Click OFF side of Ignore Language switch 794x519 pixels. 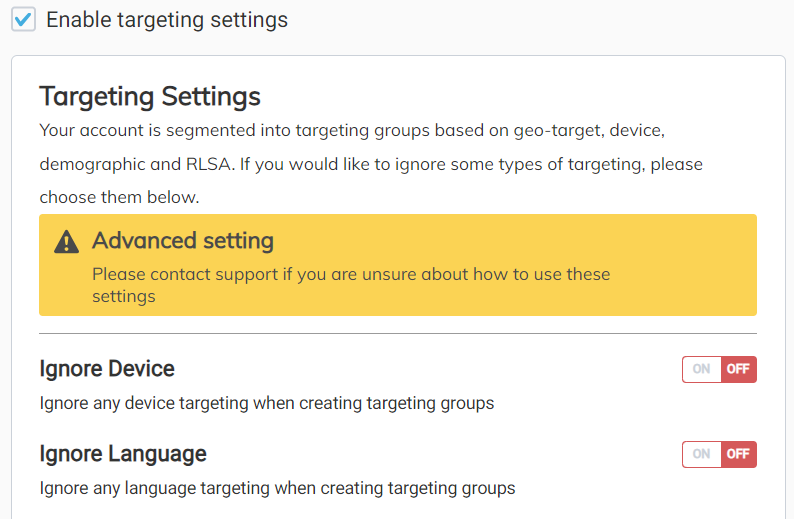click(x=738, y=454)
